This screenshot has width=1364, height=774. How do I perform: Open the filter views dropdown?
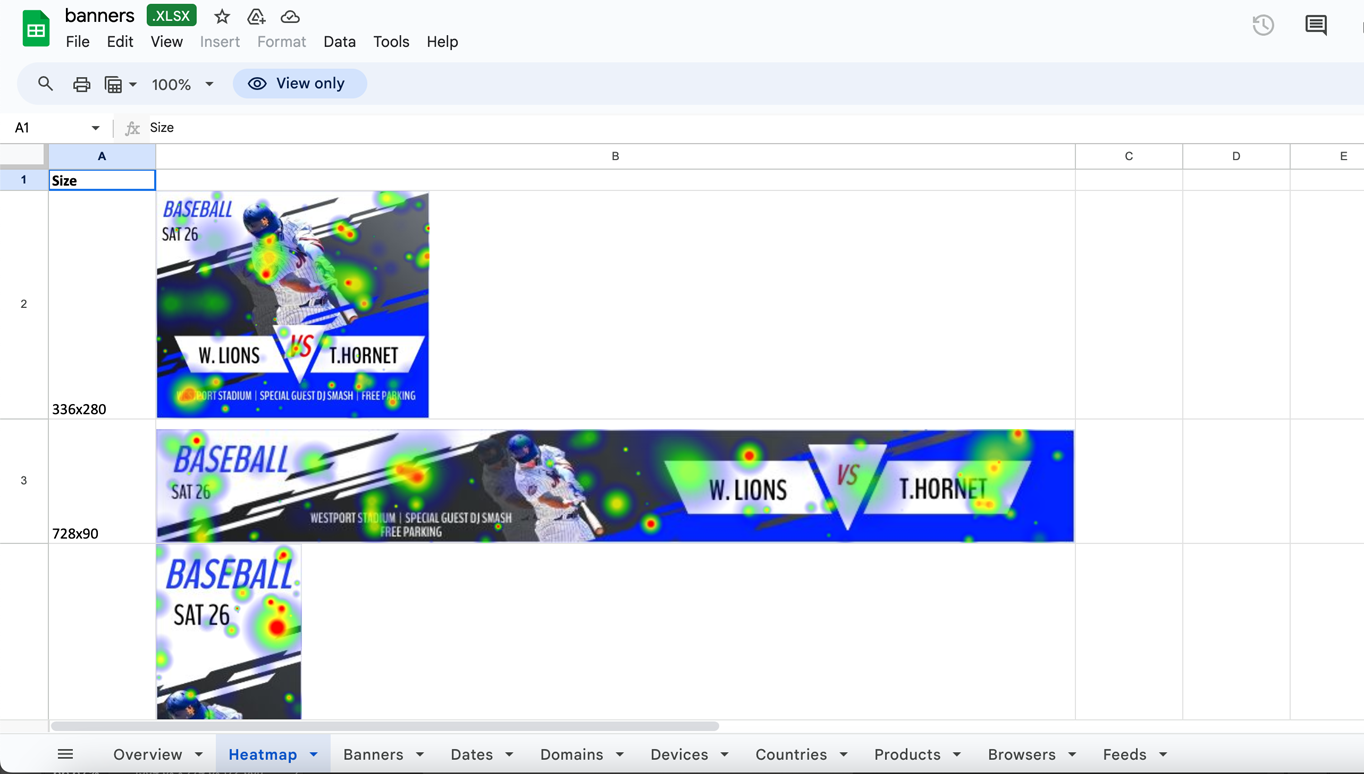point(120,84)
